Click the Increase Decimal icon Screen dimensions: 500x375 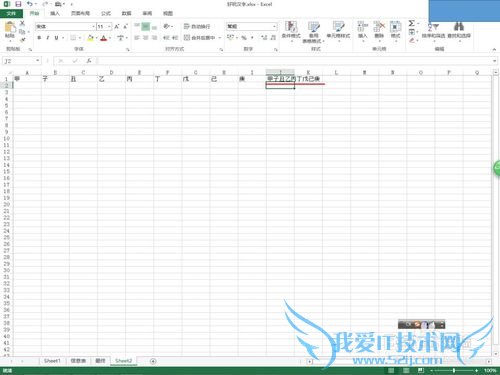pyautogui.click(x=264, y=38)
